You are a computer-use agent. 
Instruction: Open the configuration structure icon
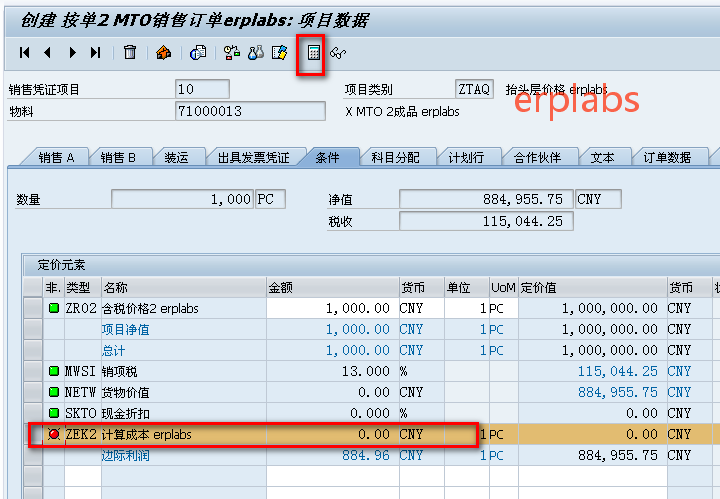[x=232, y=53]
